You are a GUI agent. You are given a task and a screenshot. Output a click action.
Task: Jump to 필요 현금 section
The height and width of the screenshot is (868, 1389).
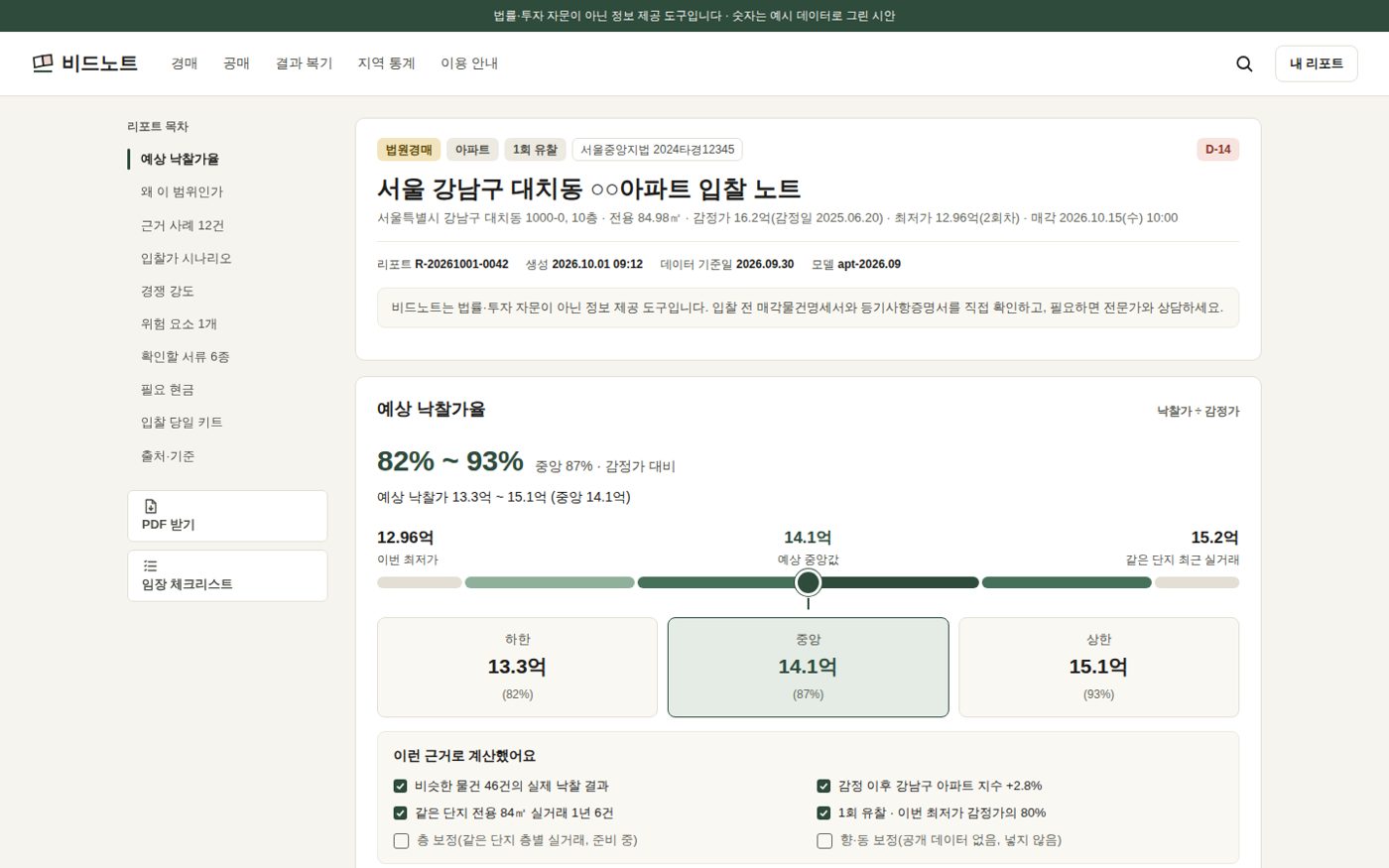tap(167, 389)
